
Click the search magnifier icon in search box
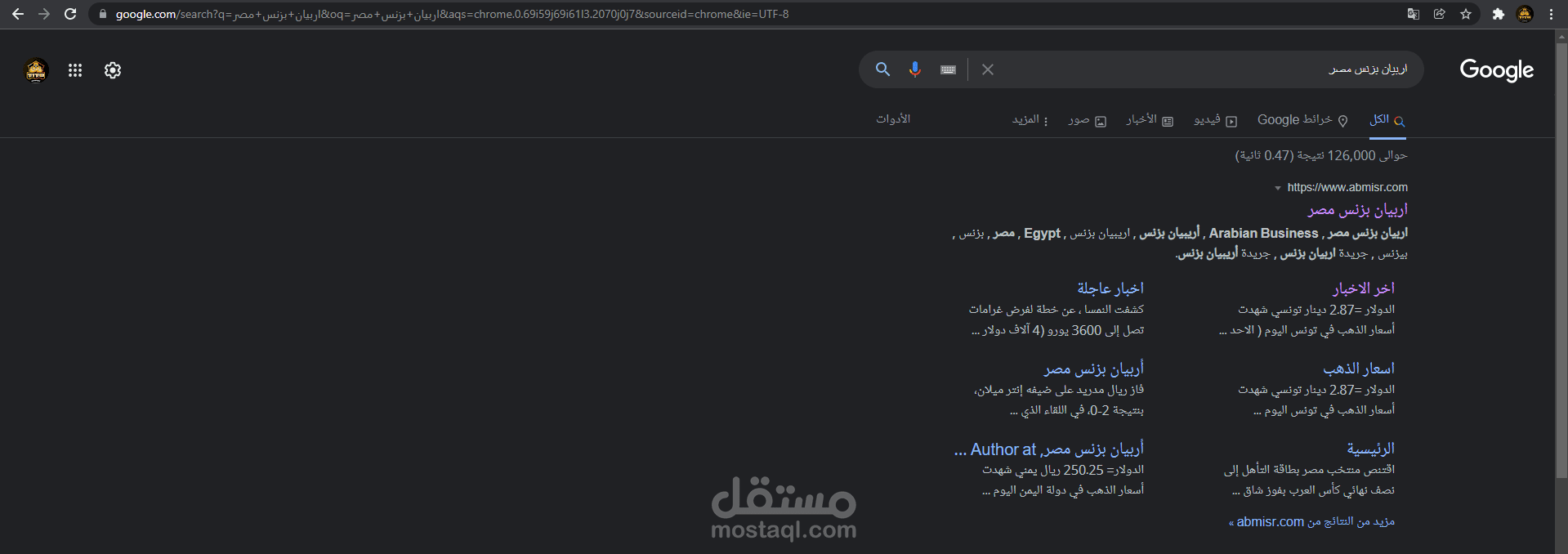pos(882,69)
